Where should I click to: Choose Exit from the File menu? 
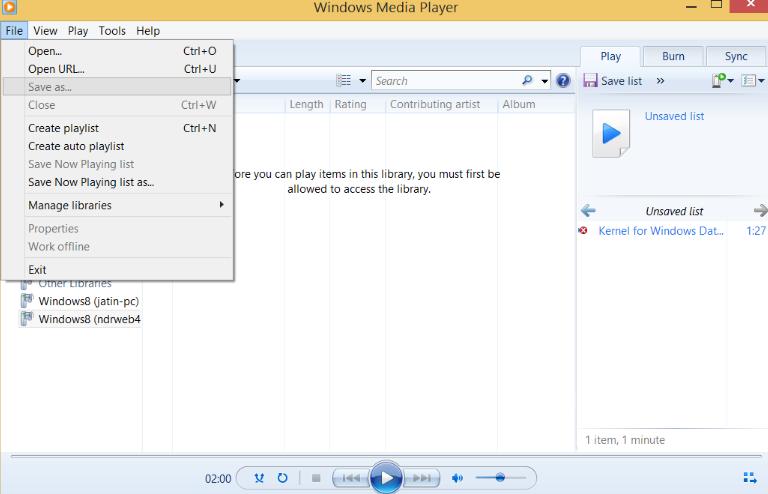point(118,270)
